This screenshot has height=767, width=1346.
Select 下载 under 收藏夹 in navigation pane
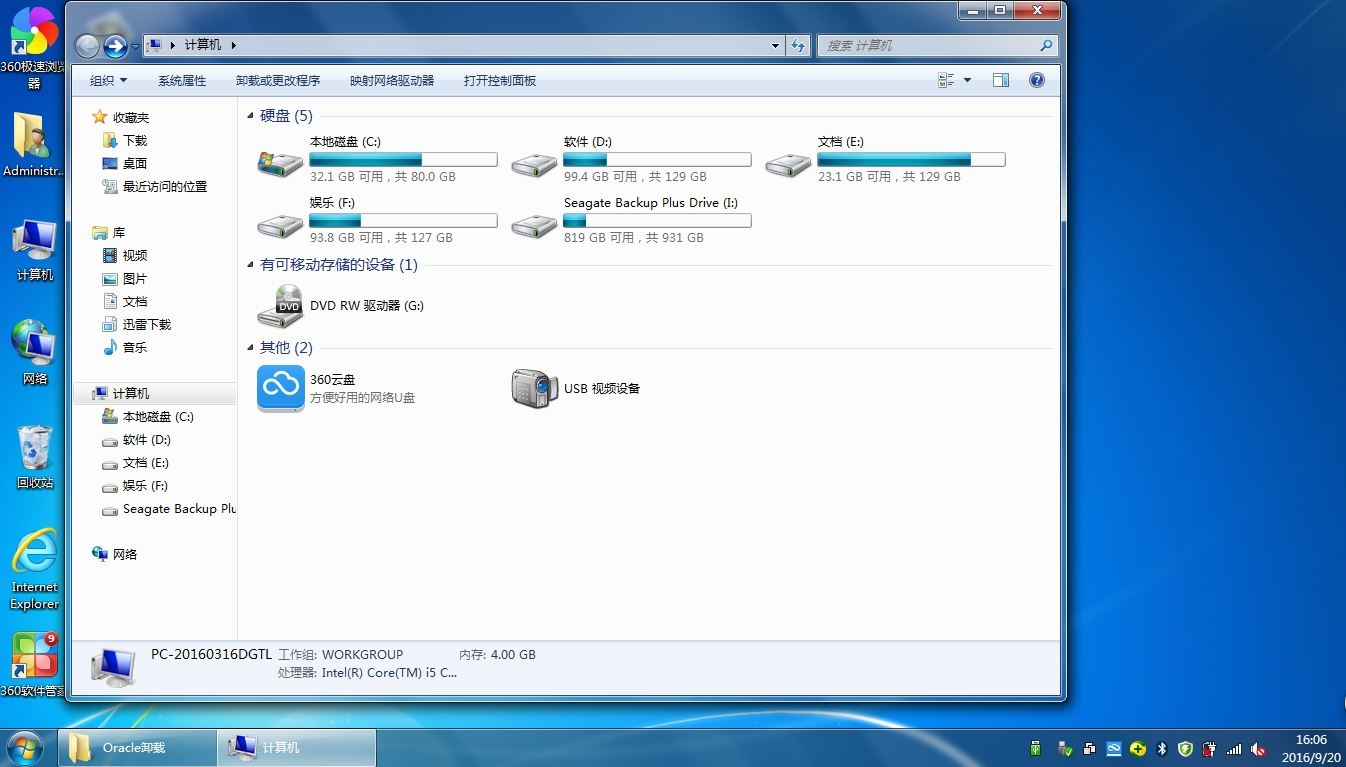pyautogui.click(x=135, y=141)
